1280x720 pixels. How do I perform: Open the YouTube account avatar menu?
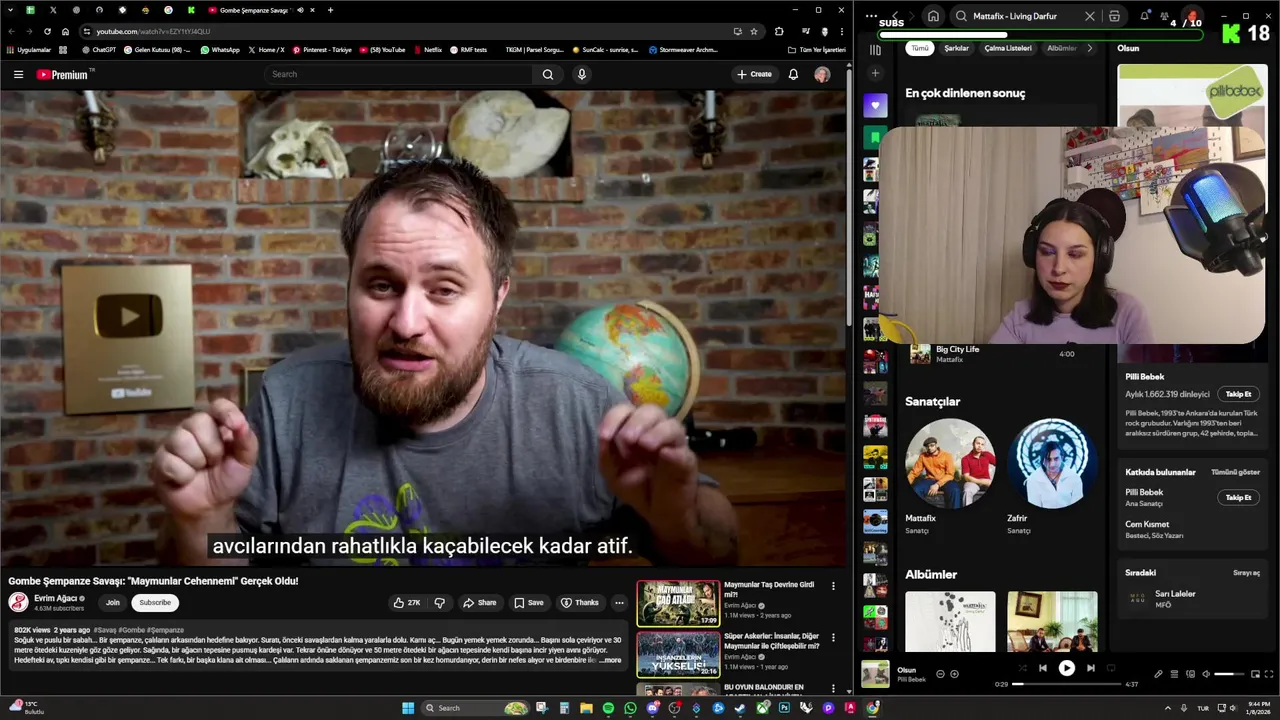(822, 74)
